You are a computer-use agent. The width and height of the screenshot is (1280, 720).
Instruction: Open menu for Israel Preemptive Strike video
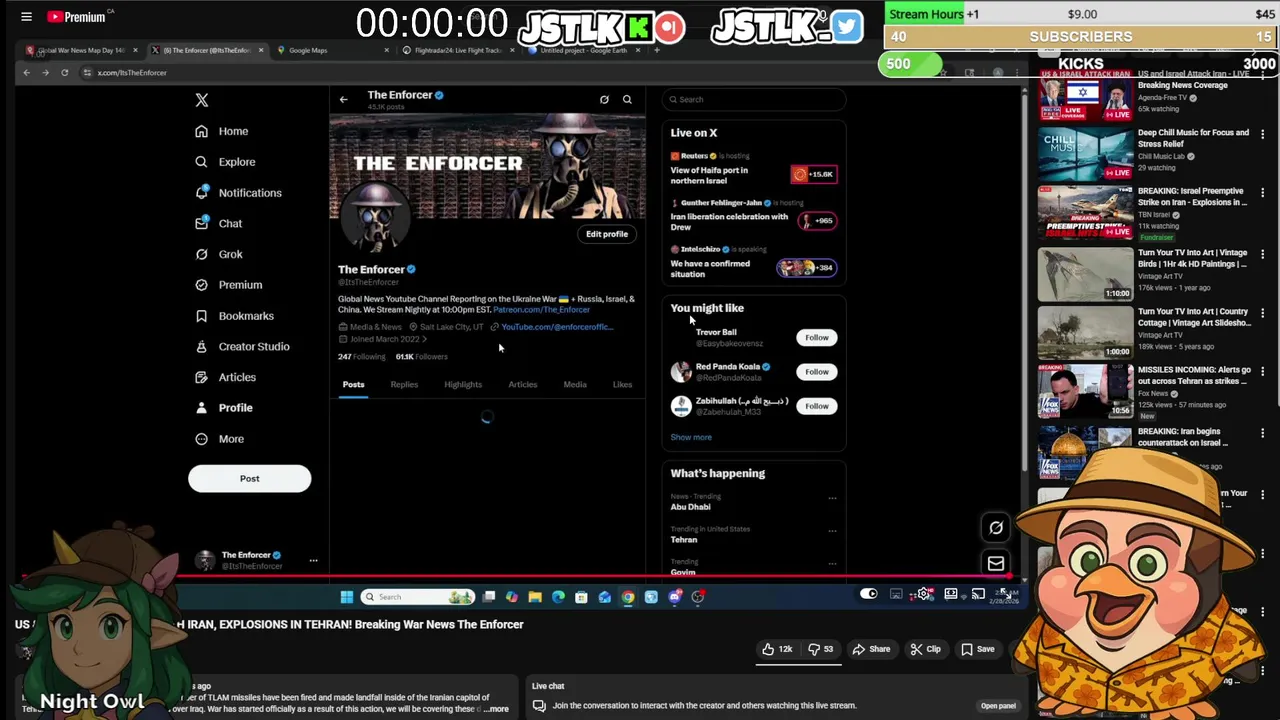(1262, 192)
